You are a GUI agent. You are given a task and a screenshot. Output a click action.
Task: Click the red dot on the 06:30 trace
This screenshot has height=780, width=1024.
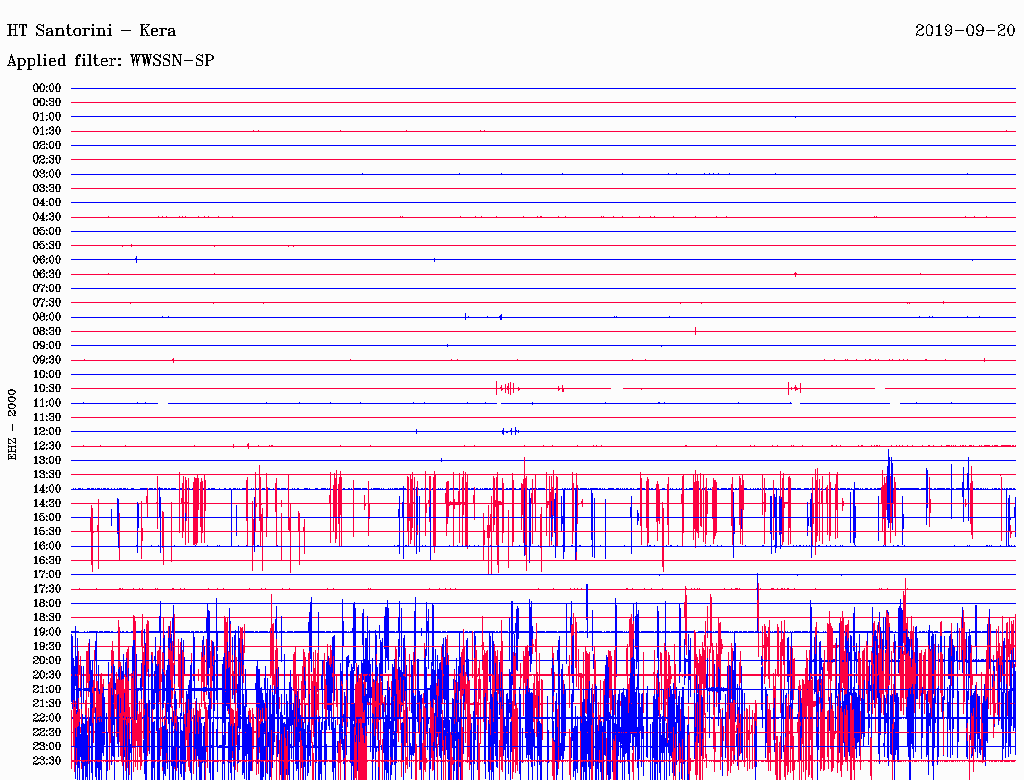coord(795,274)
